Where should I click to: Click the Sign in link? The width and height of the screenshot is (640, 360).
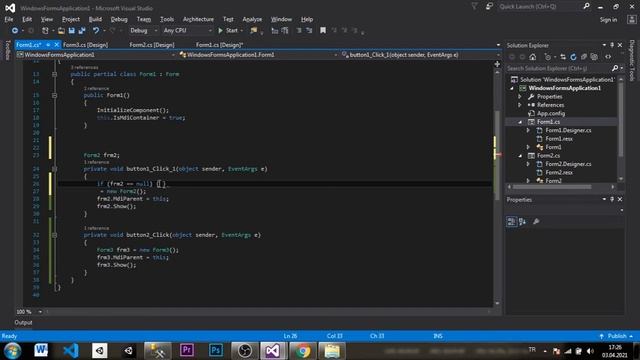(608, 20)
